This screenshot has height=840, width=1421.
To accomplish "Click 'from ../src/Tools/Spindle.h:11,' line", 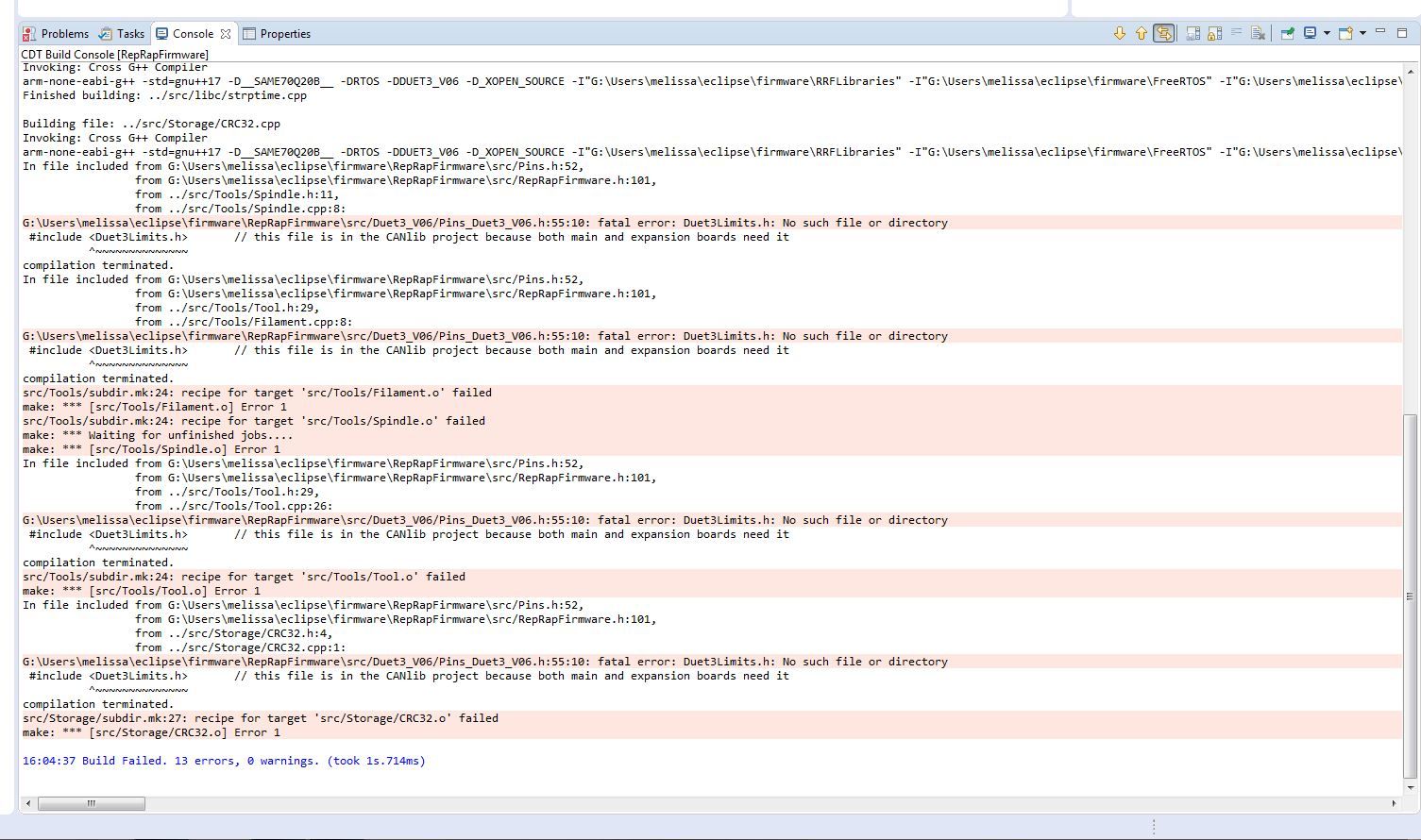I will click(x=237, y=194).
